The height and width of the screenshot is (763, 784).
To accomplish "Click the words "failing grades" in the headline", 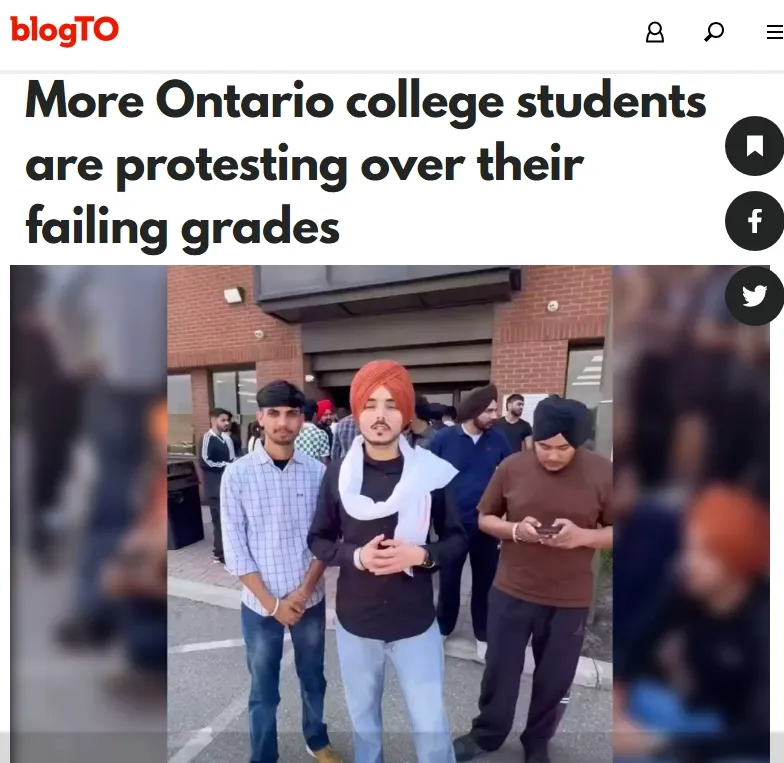I will (182, 228).
